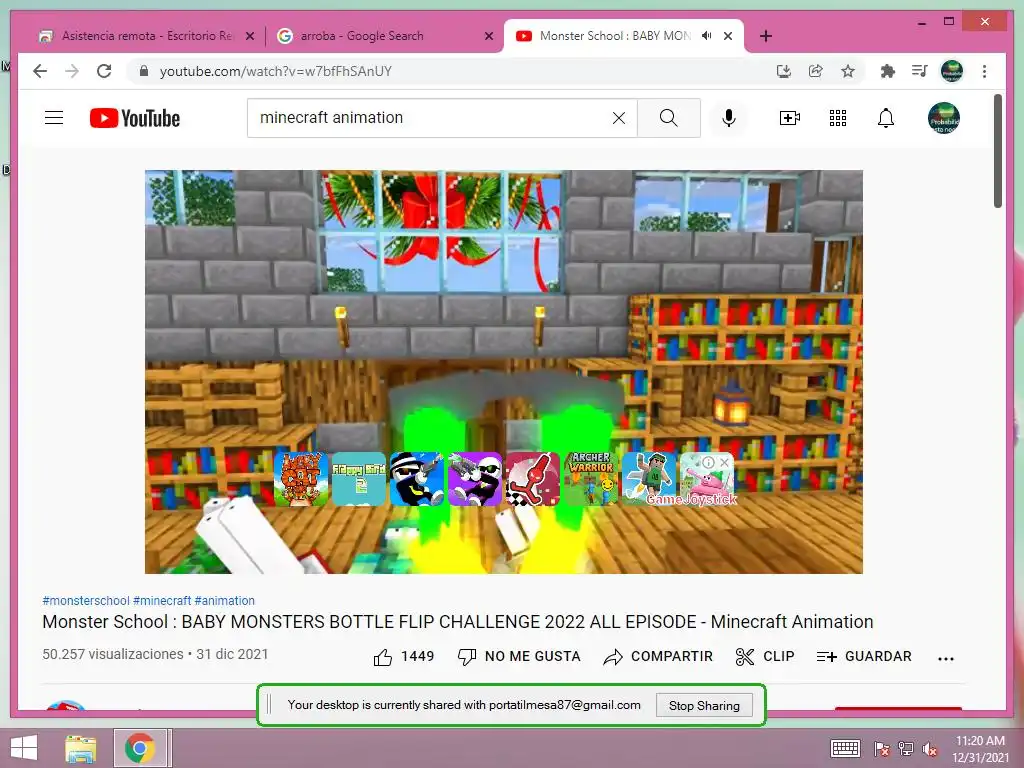1024x768 pixels.
Task: Open File Explorer from the taskbar
Action: click(80, 748)
